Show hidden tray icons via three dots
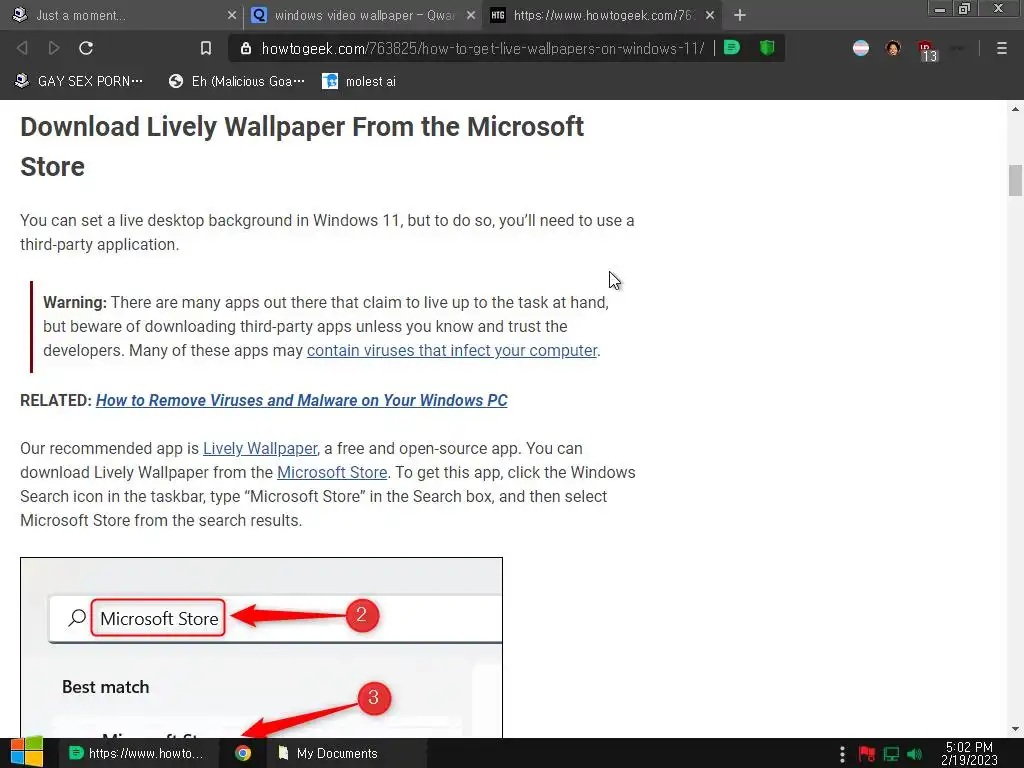 842,754
